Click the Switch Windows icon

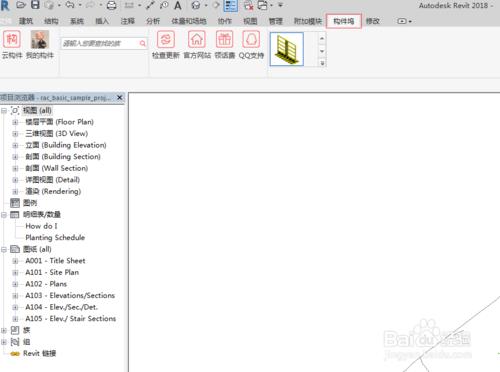pyautogui.click(x=263, y=5)
